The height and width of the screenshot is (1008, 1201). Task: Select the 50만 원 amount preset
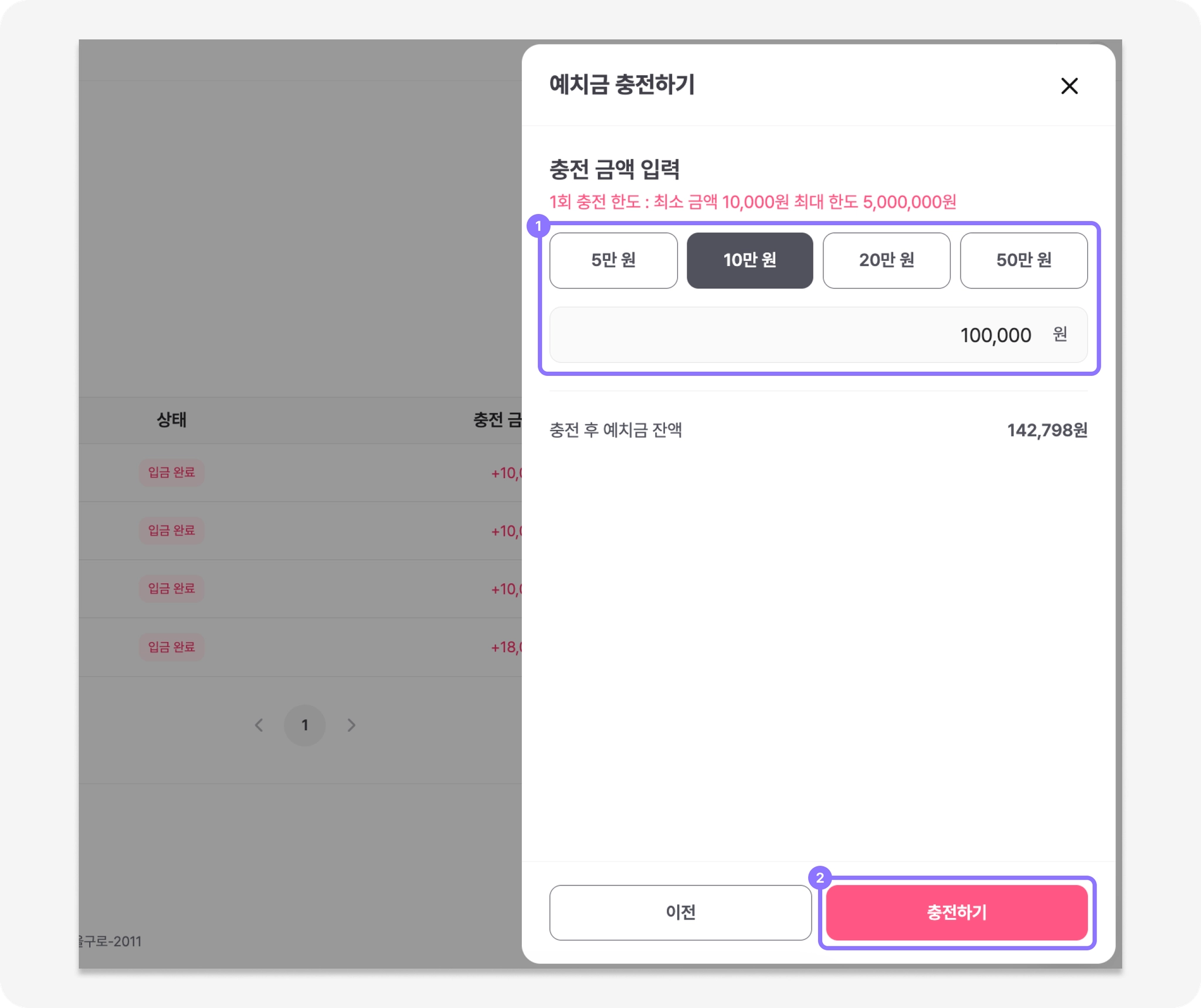pos(1023,260)
